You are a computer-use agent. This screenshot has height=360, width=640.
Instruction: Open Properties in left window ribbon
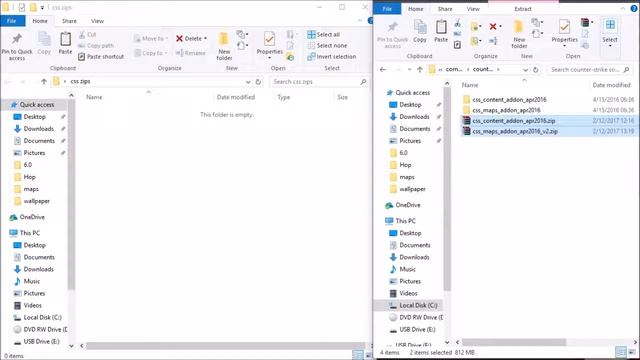(269, 45)
